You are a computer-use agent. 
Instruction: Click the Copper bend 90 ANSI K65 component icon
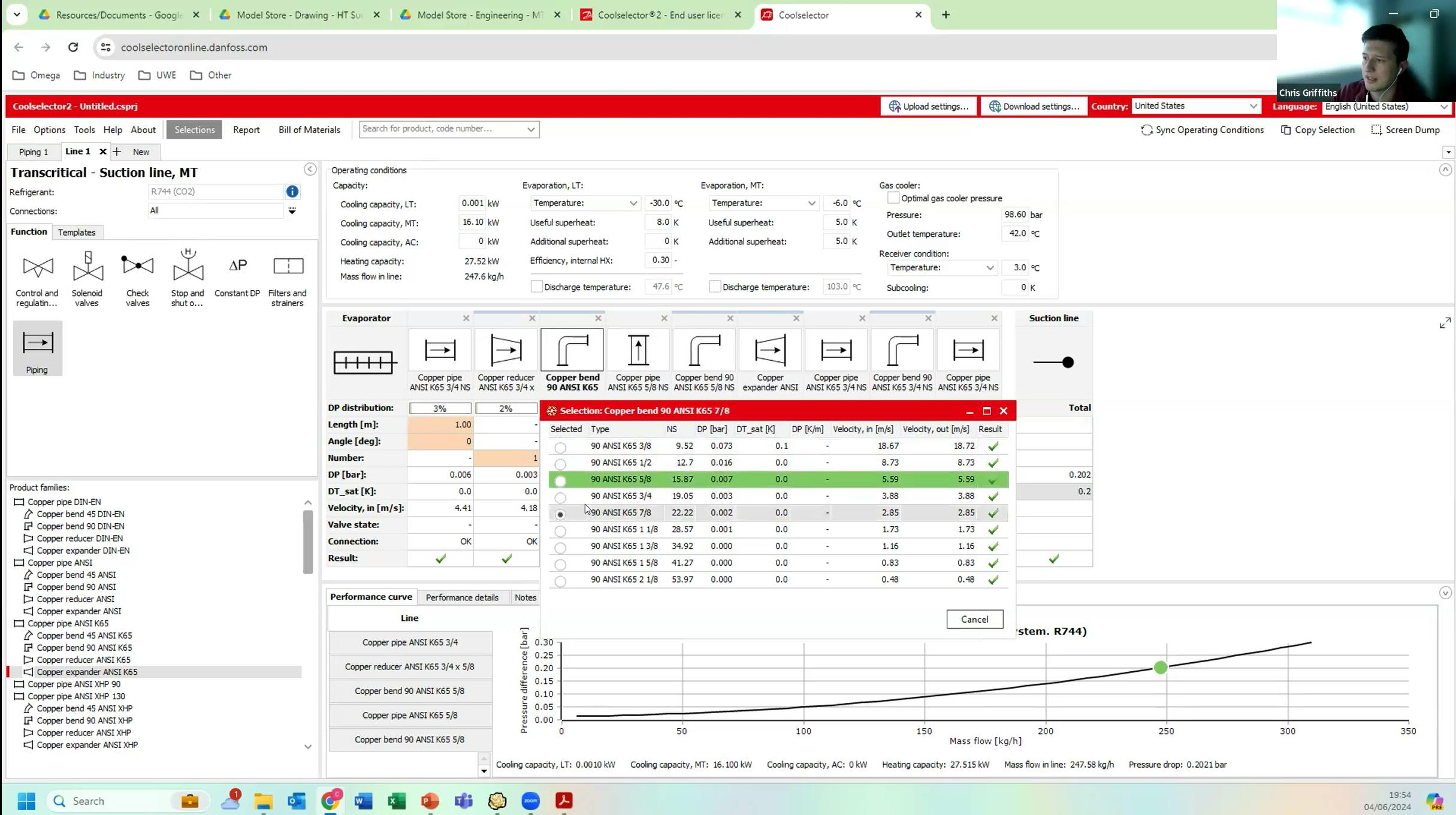(572, 349)
